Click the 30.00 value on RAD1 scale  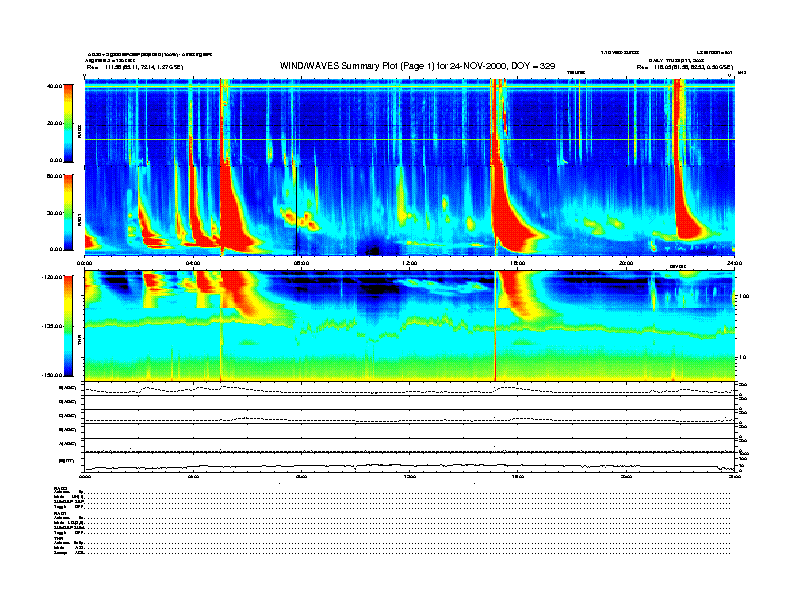tap(55, 213)
